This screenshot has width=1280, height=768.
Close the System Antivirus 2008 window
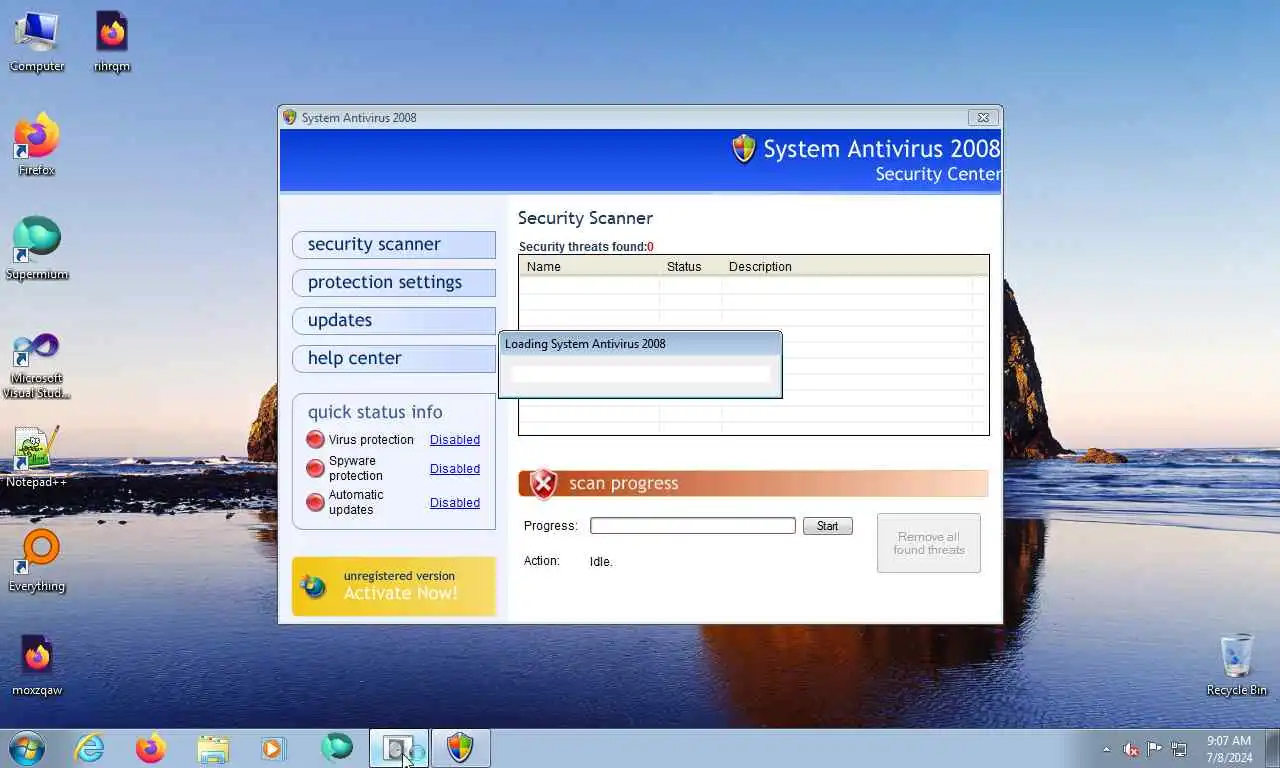983,117
